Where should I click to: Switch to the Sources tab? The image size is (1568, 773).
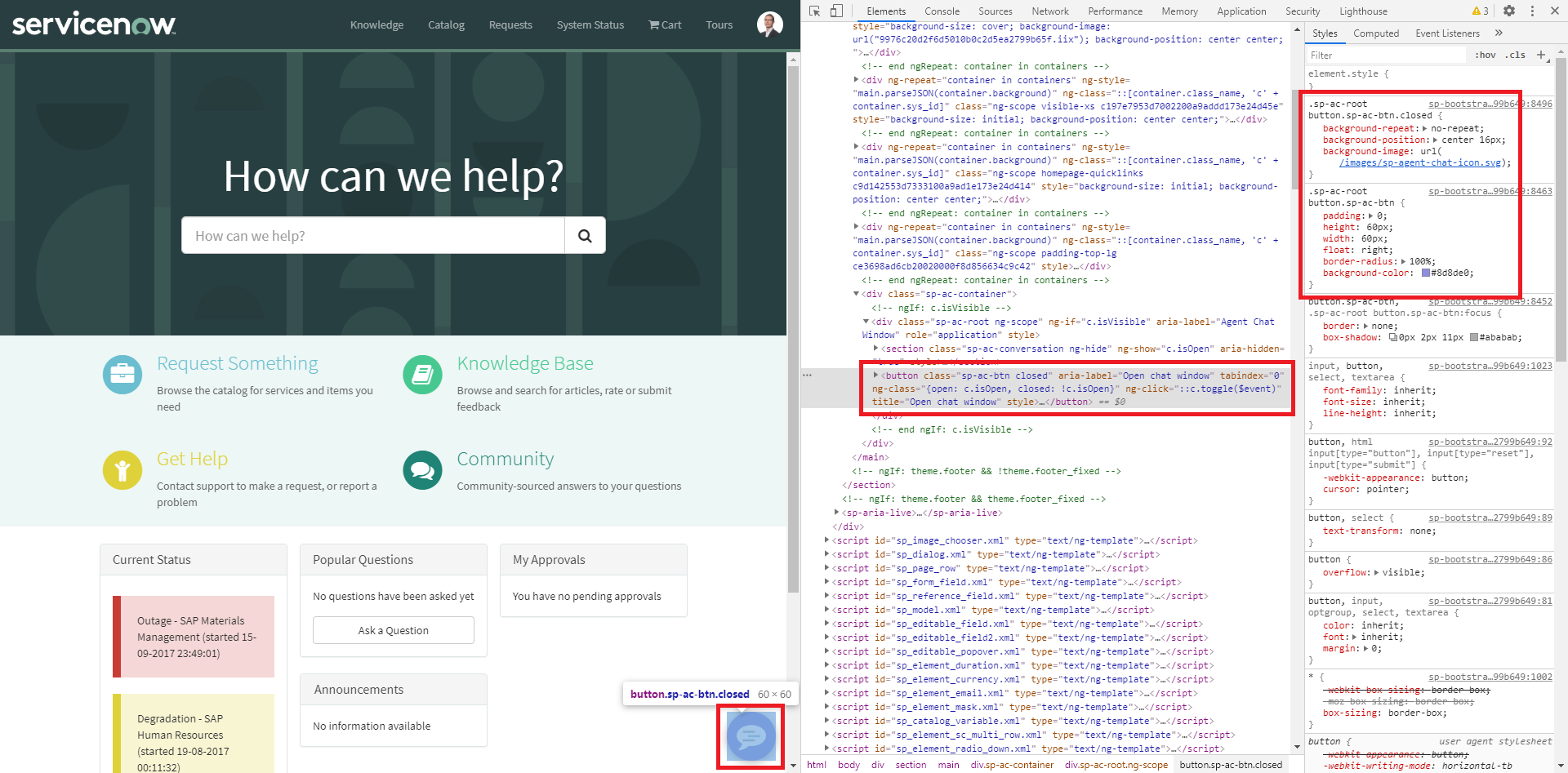(x=996, y=11)
